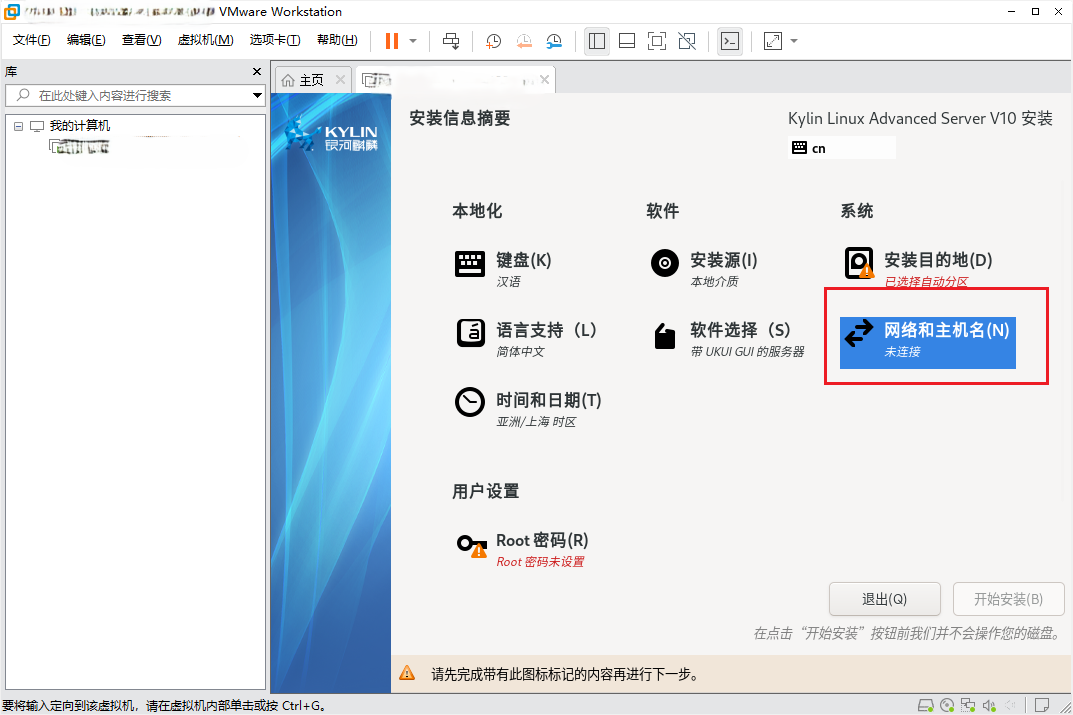This screenshot has width=1073, height=715.
Task: Click the stretch guest display icon
Action: click(x=773, y=41)
